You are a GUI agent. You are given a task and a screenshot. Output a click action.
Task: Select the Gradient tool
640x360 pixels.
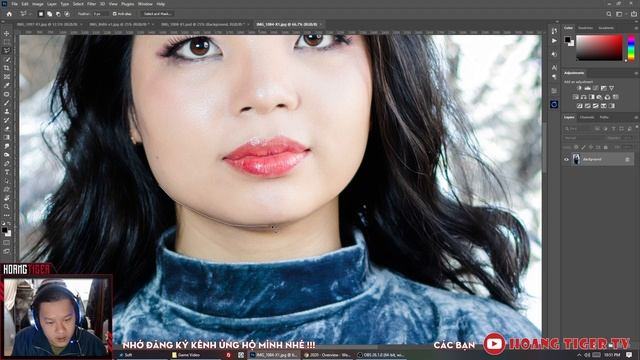7,138
